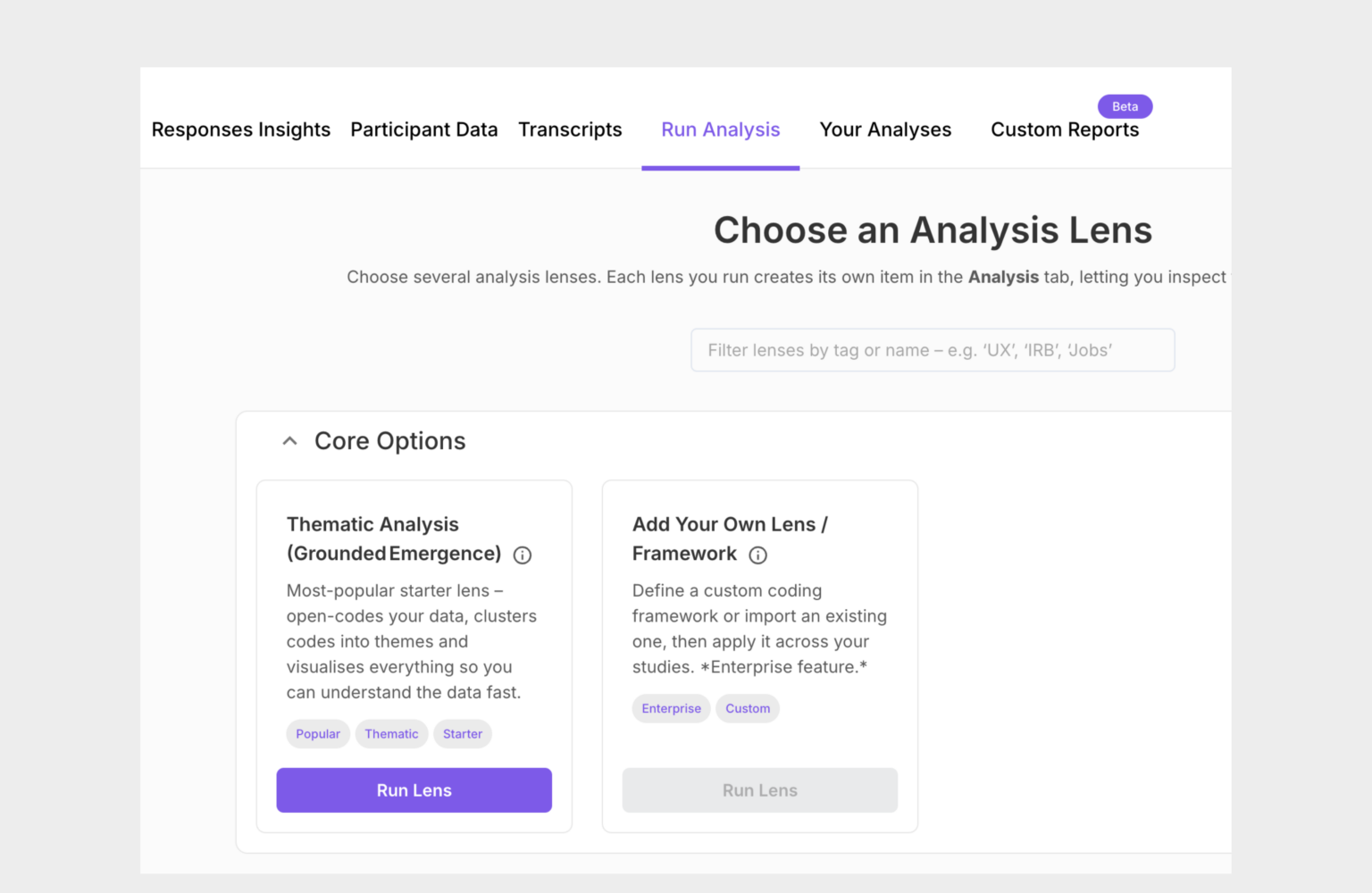Select the Thematic tag chip

(391, 734)
